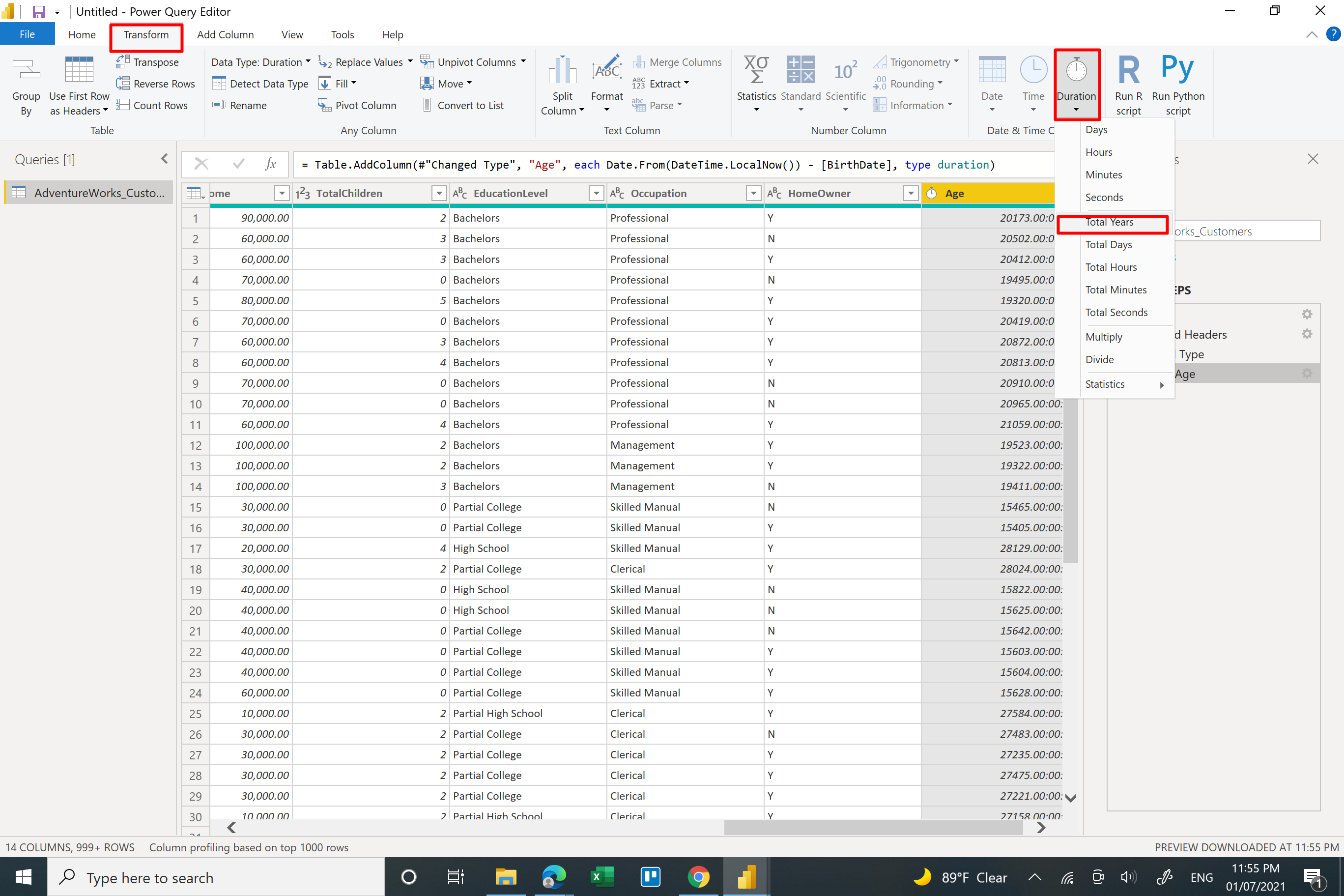The image size is (1344, 896).
Task: Confirm formula with checkmark icon
Action: pos(239,165)
